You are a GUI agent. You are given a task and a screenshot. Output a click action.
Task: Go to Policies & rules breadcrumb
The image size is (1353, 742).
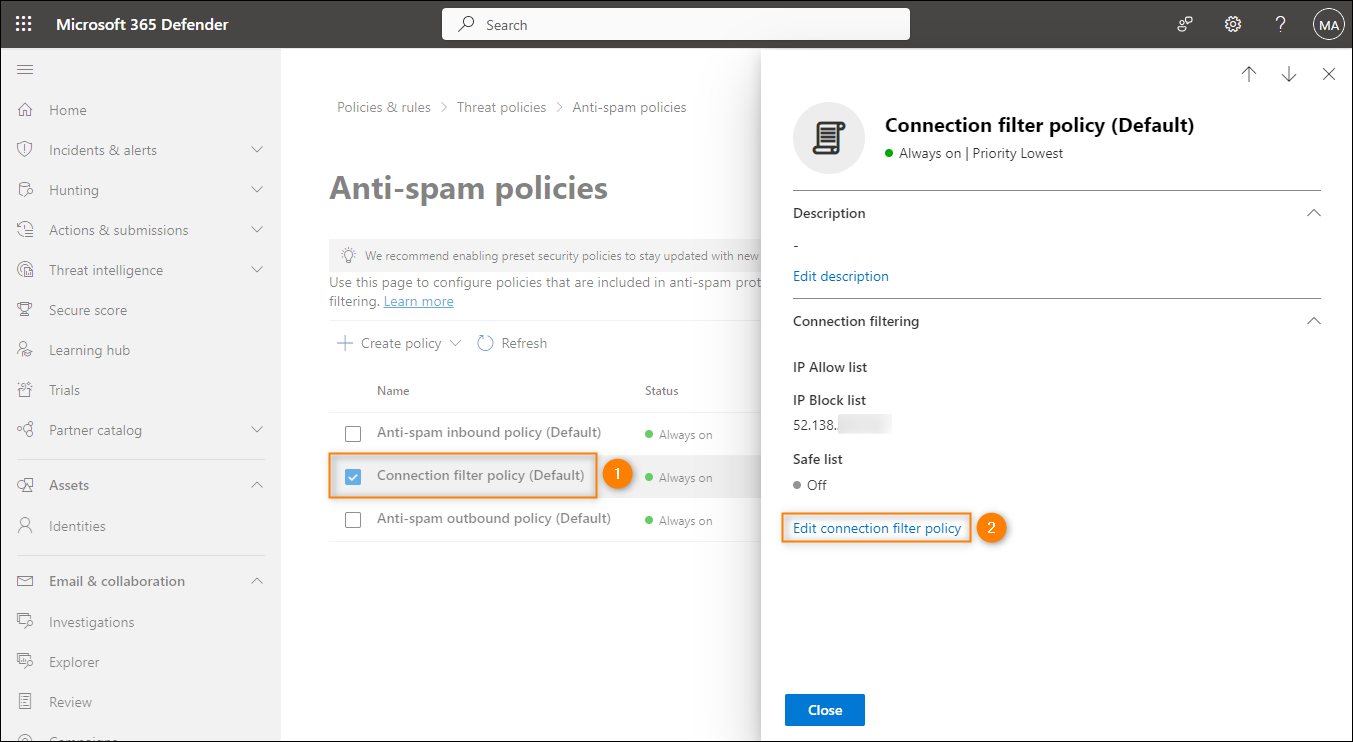(x=384, y=107)
